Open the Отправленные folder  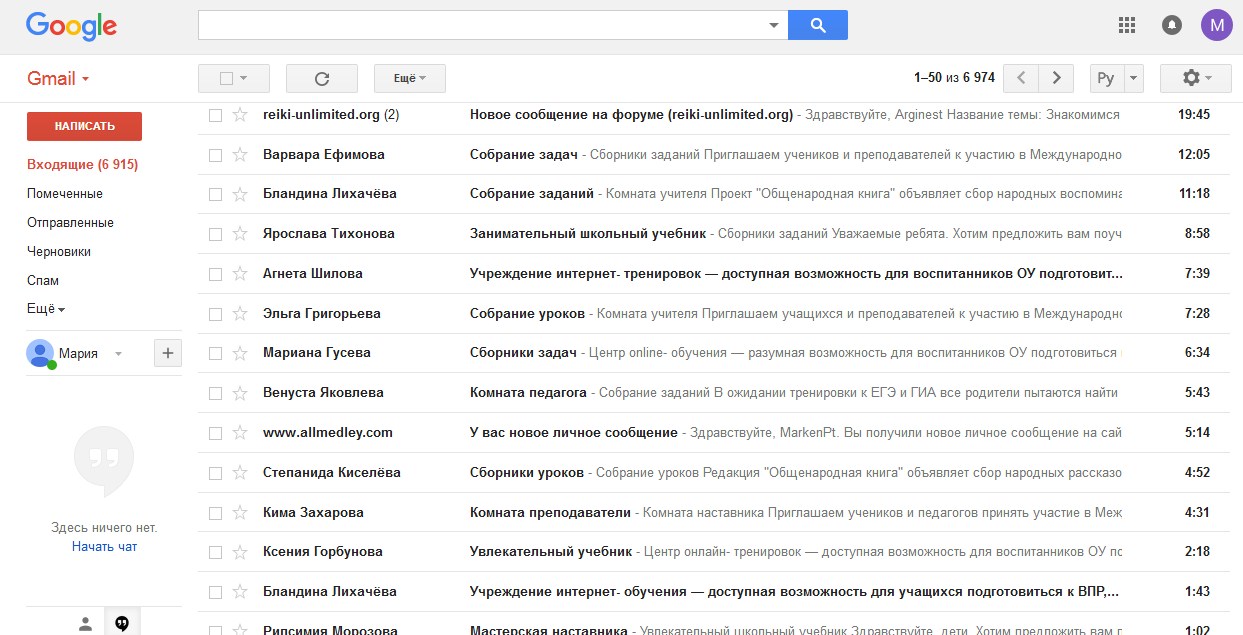pyautogui.click(x=70, y=223)
